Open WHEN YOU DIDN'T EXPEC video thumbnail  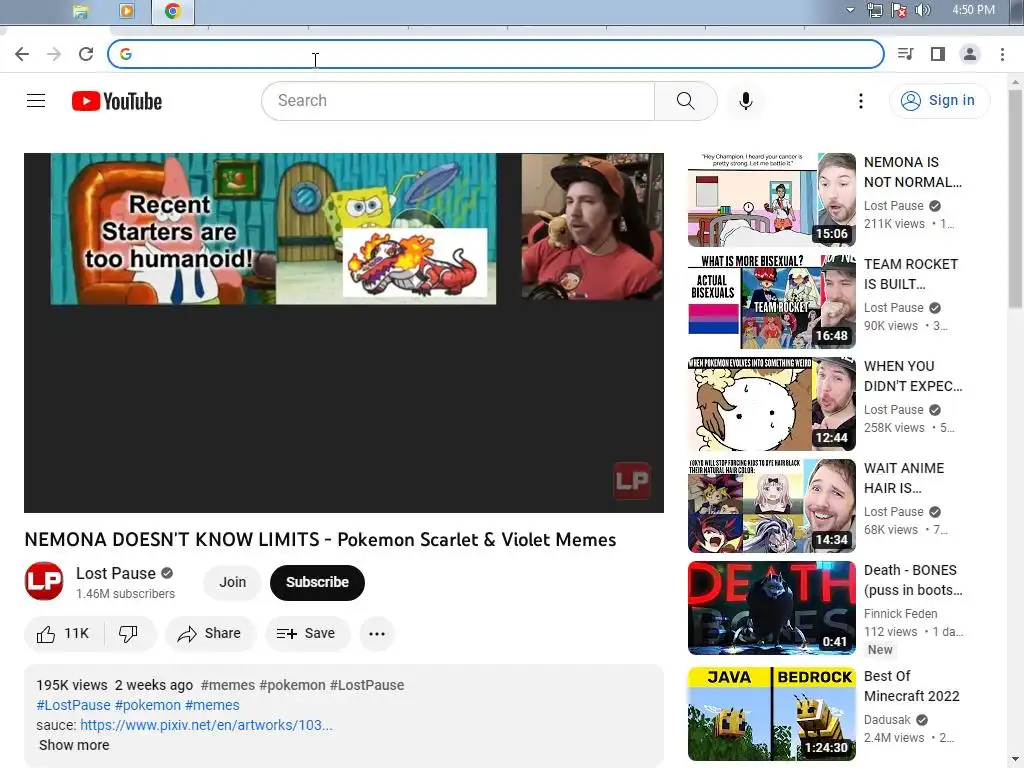771,404
